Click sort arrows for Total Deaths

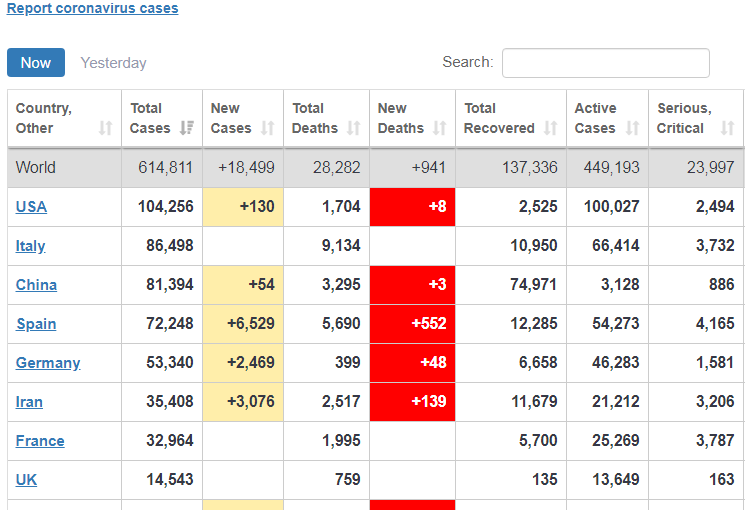(353, 128)
